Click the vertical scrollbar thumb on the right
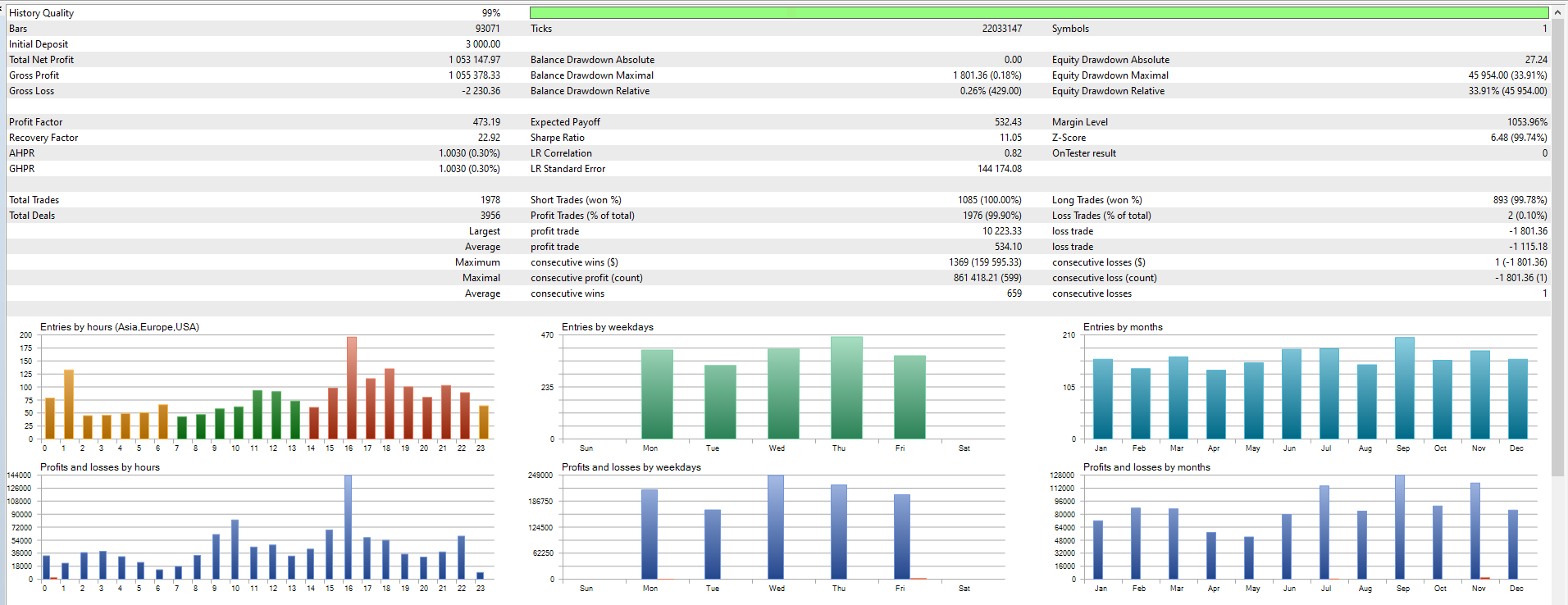1568x605 pixels. click(1558, 246)
